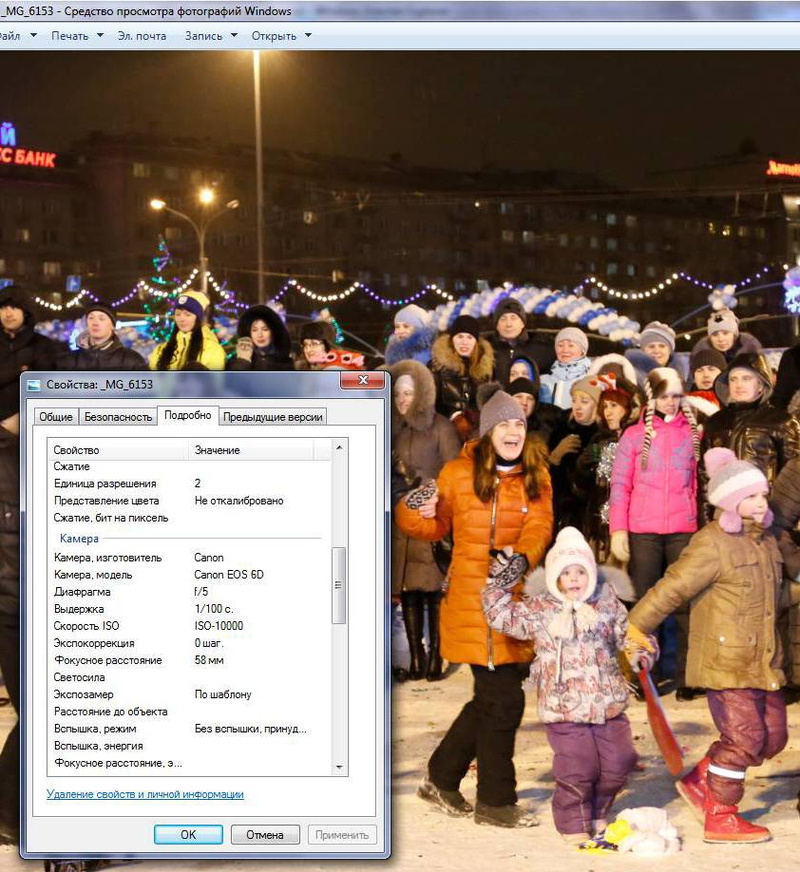Screen dimensions: 800x872
Task: Select the Подробно tab
Action: 188,415
